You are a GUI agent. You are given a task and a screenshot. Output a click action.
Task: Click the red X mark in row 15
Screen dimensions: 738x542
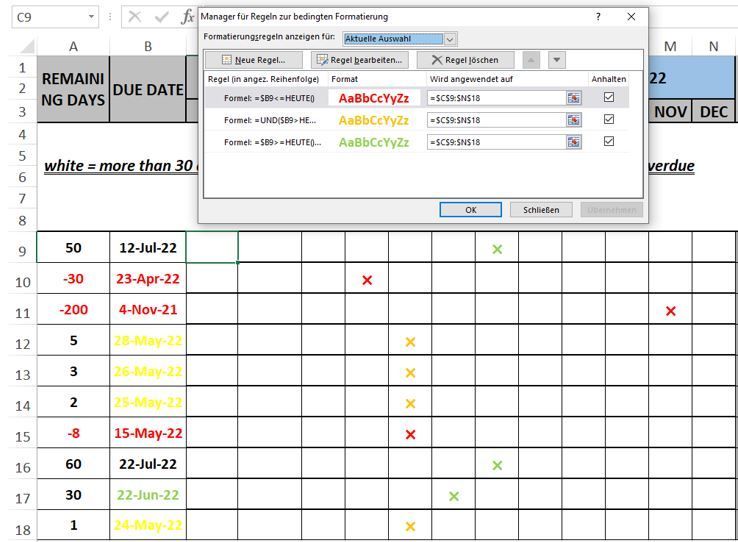tap(410, 435)
